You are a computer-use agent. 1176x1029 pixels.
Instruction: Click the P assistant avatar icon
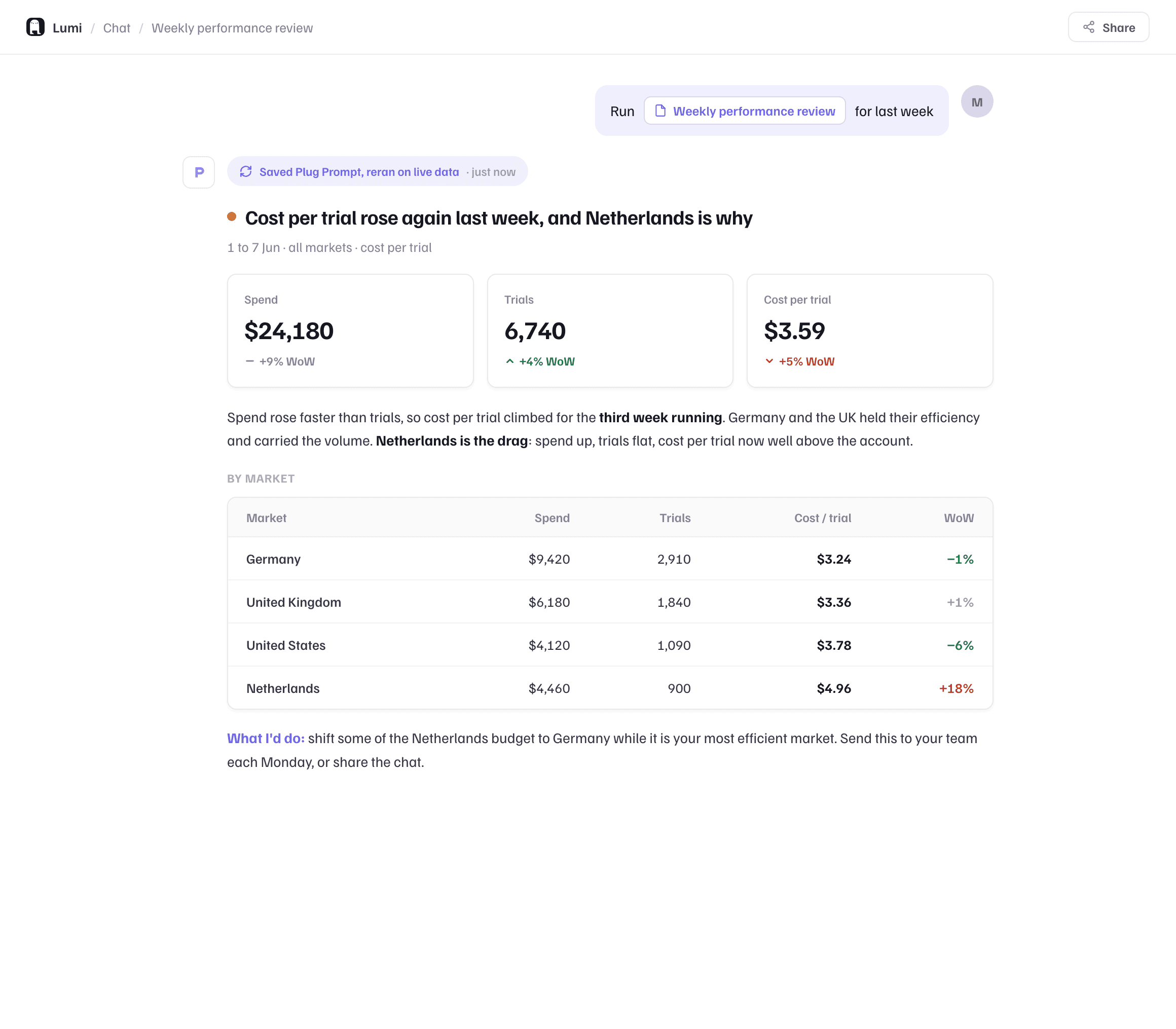pyautogui.click(x=199, y=172)
